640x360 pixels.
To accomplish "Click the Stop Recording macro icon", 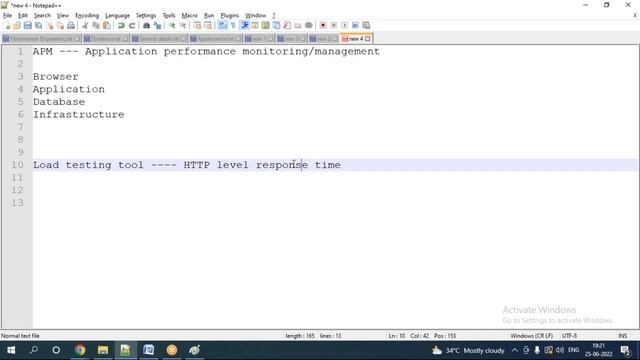I will tap(333, 25).
